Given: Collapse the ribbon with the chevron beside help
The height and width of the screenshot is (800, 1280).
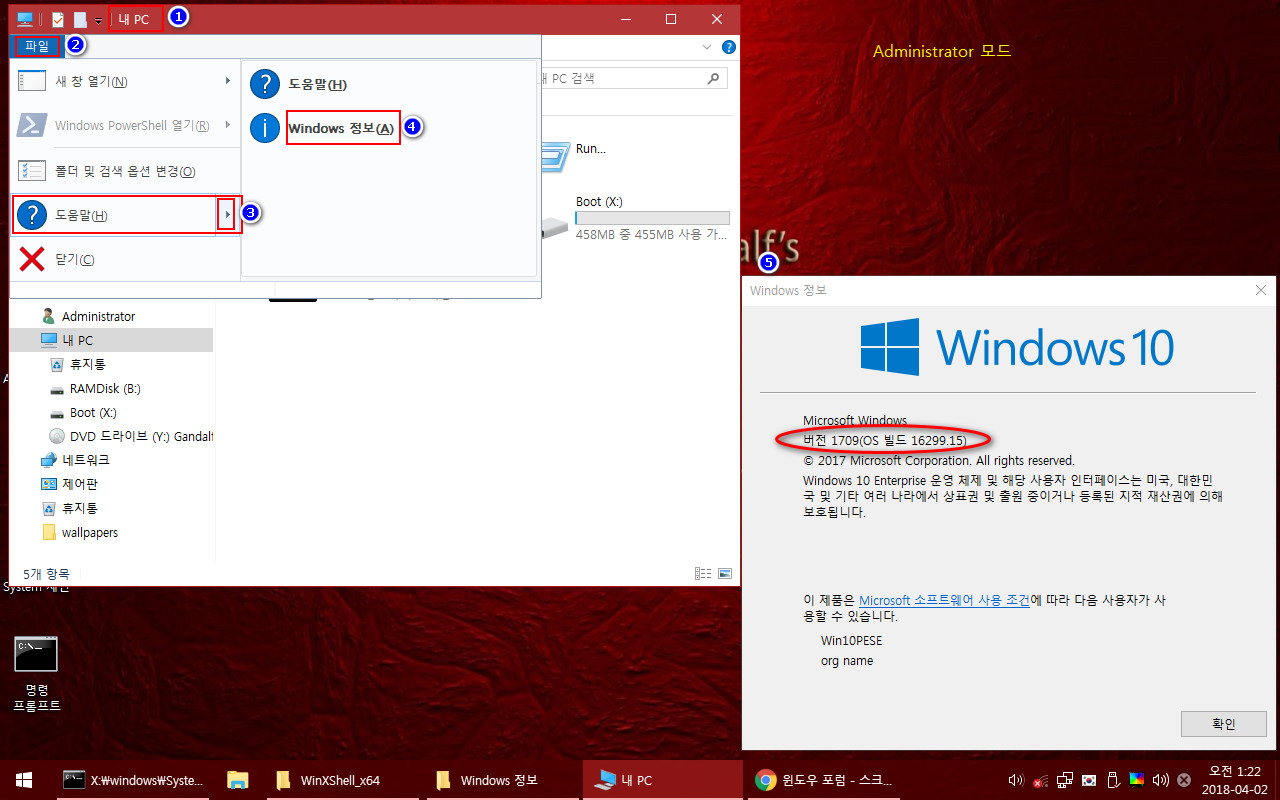Looking at the screenshot, I should coord(707,47).
